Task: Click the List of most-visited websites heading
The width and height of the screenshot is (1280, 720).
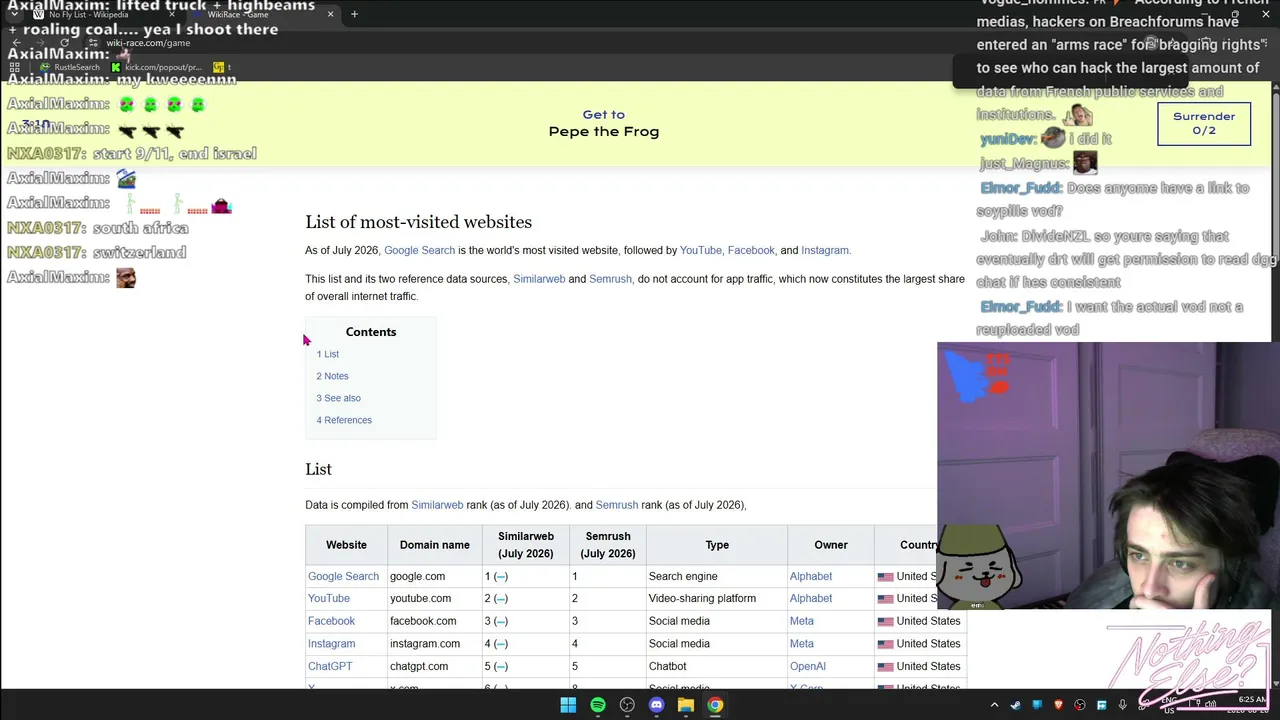Action: tap(419, 222)
